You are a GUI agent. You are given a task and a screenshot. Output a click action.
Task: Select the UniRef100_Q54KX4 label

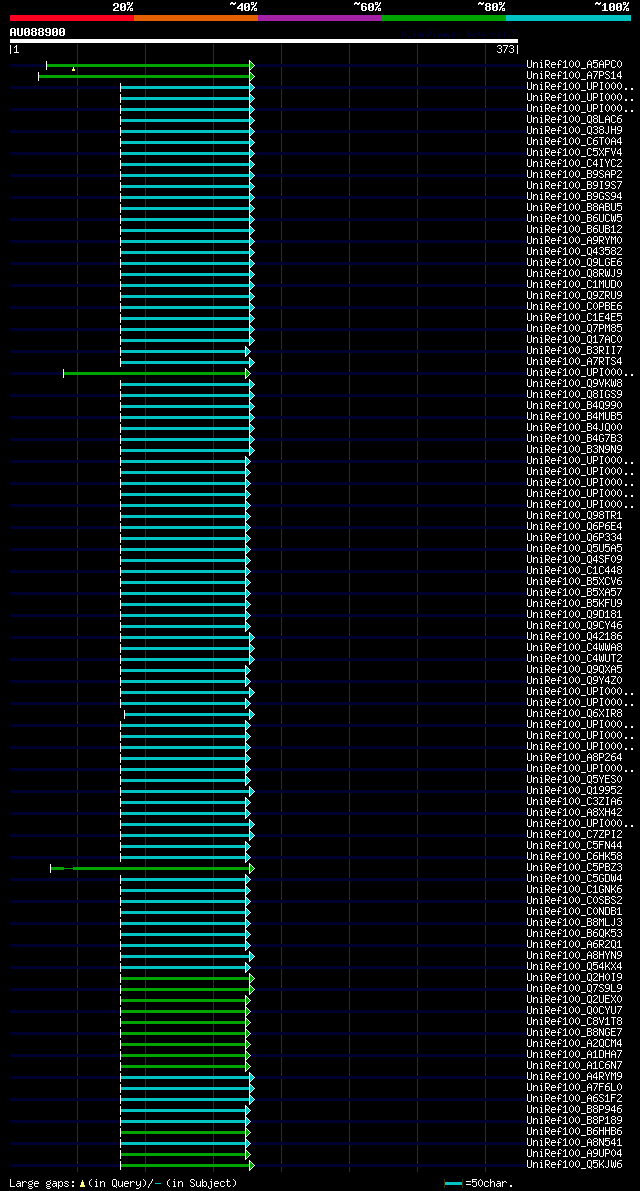pyautogui.click(x=574, y=968)
